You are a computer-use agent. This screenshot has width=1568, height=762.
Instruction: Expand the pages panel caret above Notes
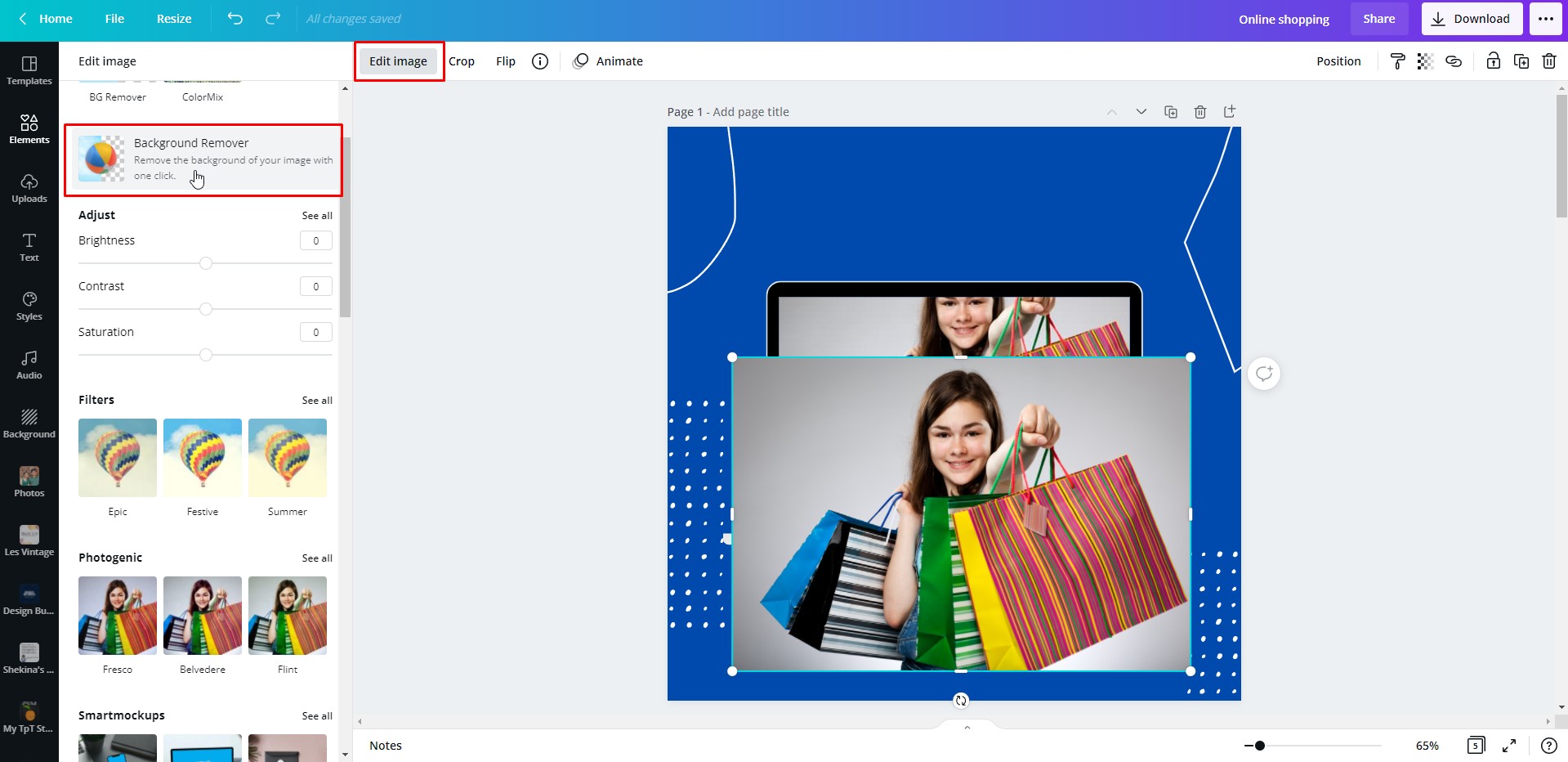967,727
